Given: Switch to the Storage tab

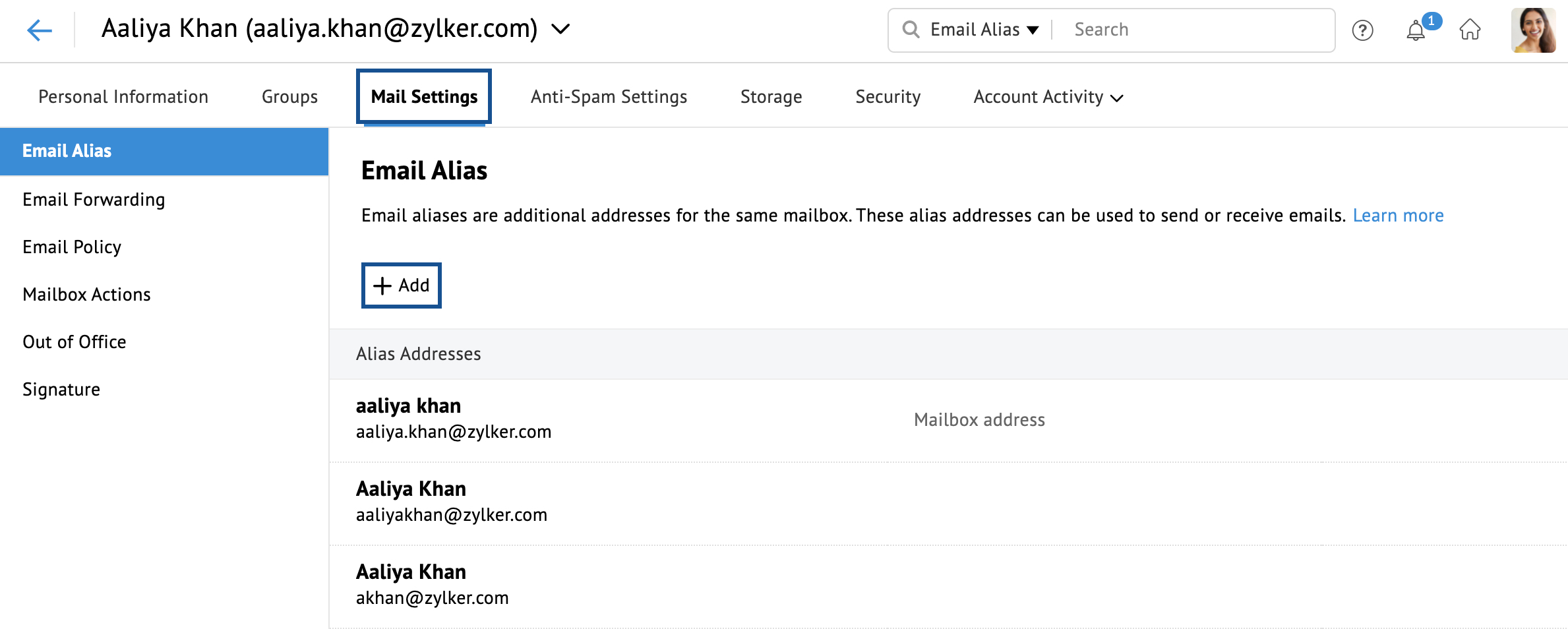Looking at the screenshot, I should pyautogui.click(x=771, y=97).
